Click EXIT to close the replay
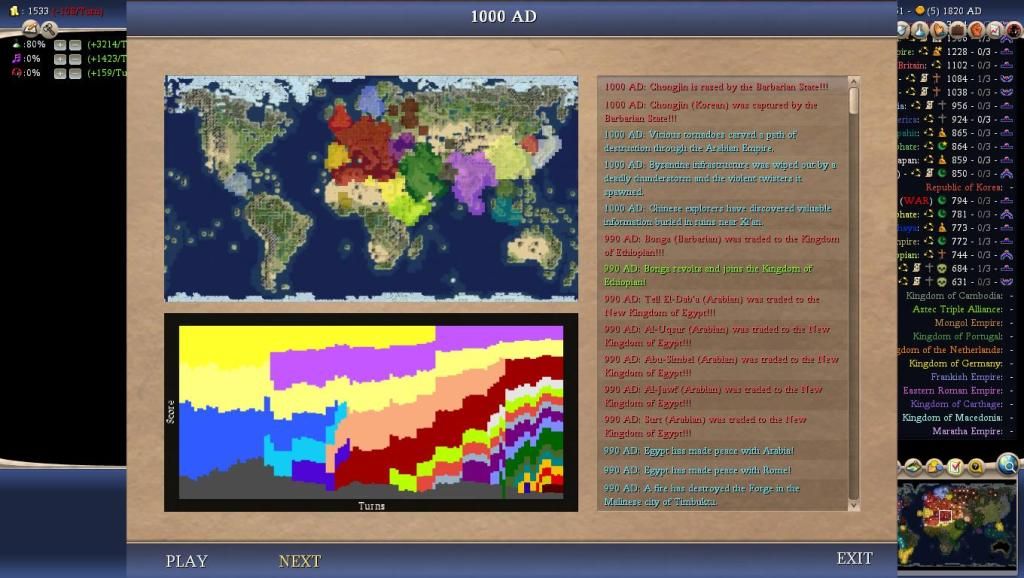The height and width of the screenshot is (578, 1024). (854, 558)
